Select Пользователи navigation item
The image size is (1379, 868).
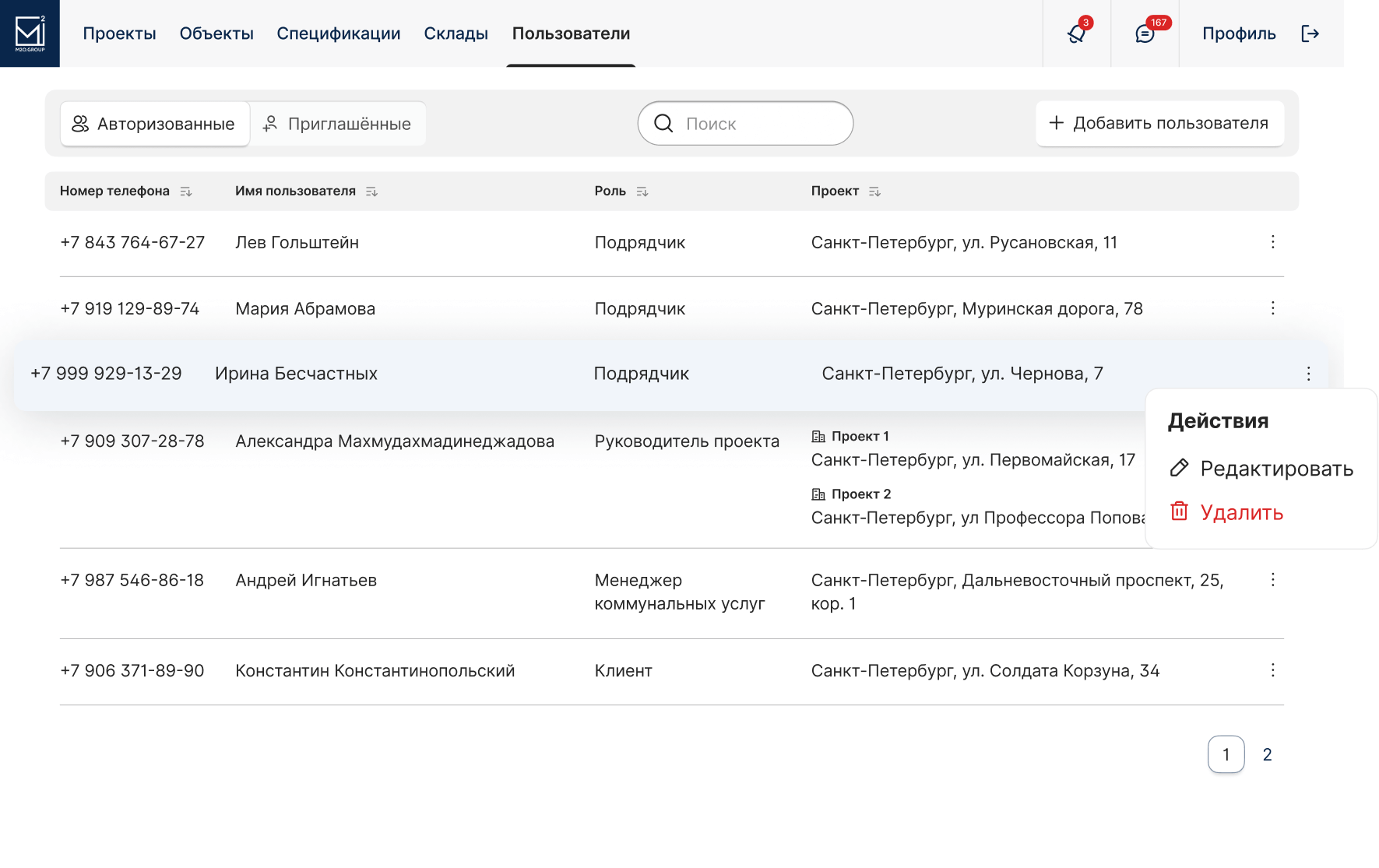coord(572,33)
